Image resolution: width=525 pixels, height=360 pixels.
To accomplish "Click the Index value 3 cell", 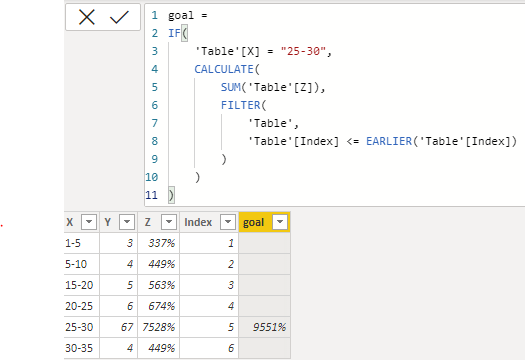I will pyautogui.click(x=209, y=285).
